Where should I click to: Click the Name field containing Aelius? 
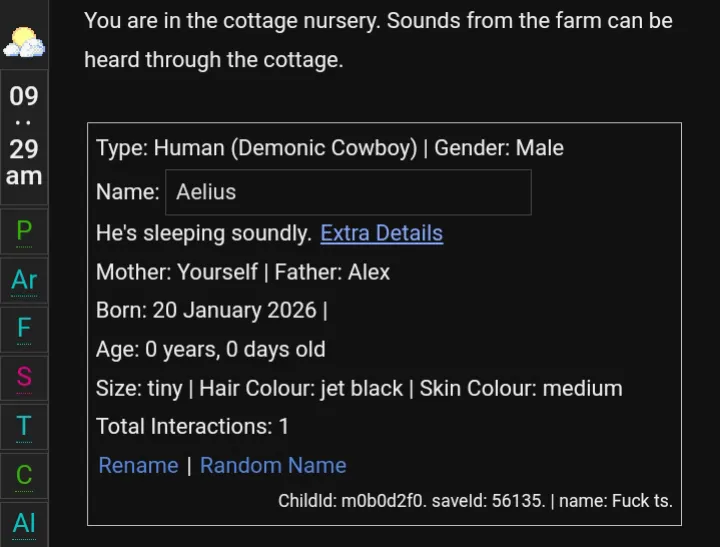click(347, 192)
